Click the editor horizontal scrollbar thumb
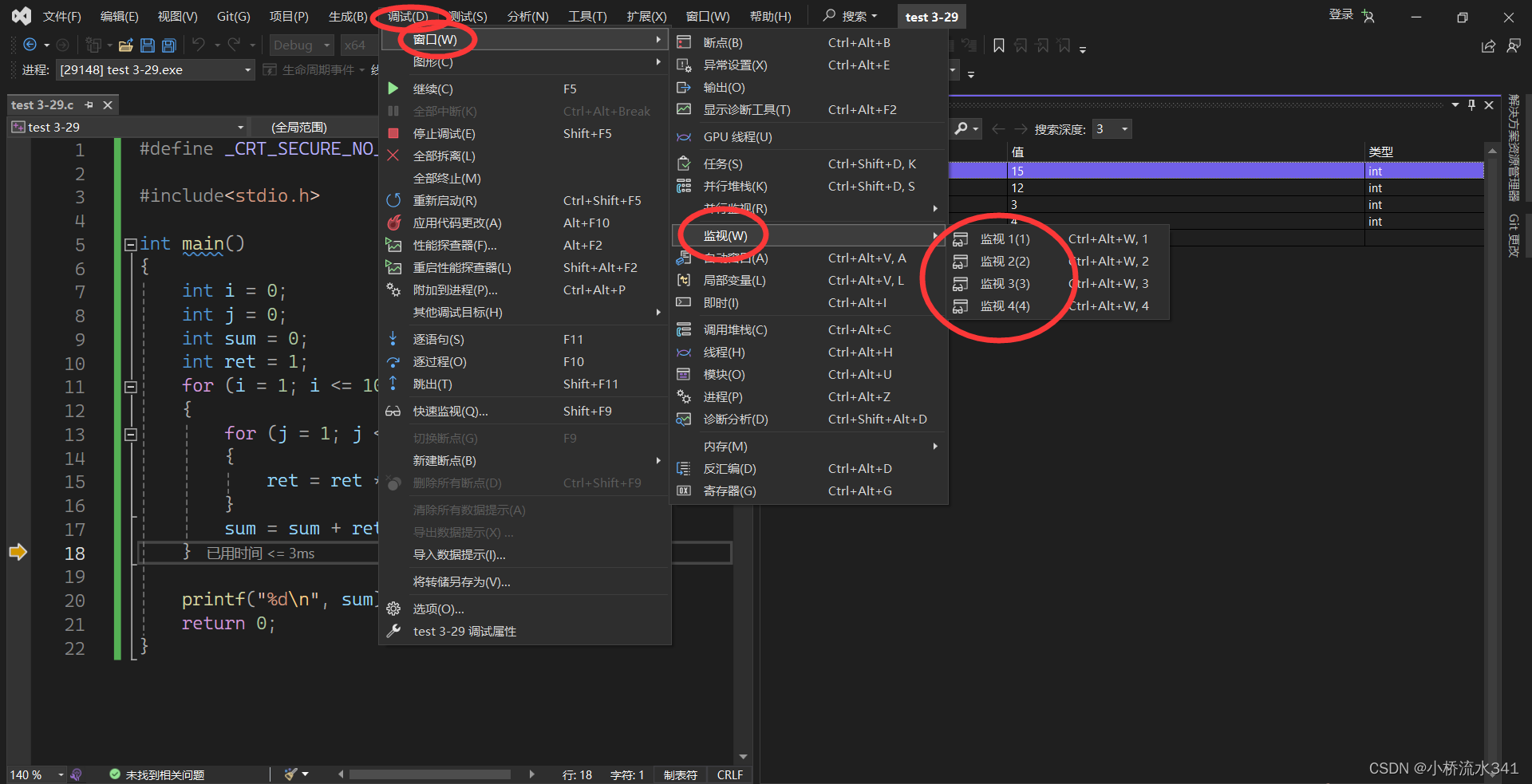Image resolution: width=1532 pixels, height=784 pixels. (x=429, y=774)
